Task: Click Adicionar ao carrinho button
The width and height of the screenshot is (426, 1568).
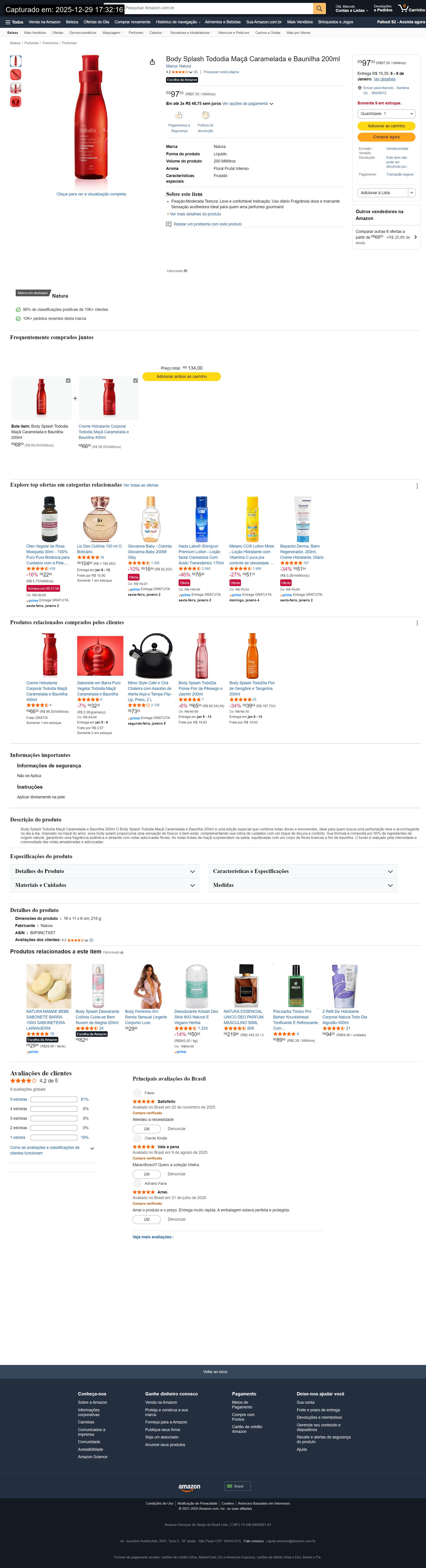Action: (x=386, y=126)
